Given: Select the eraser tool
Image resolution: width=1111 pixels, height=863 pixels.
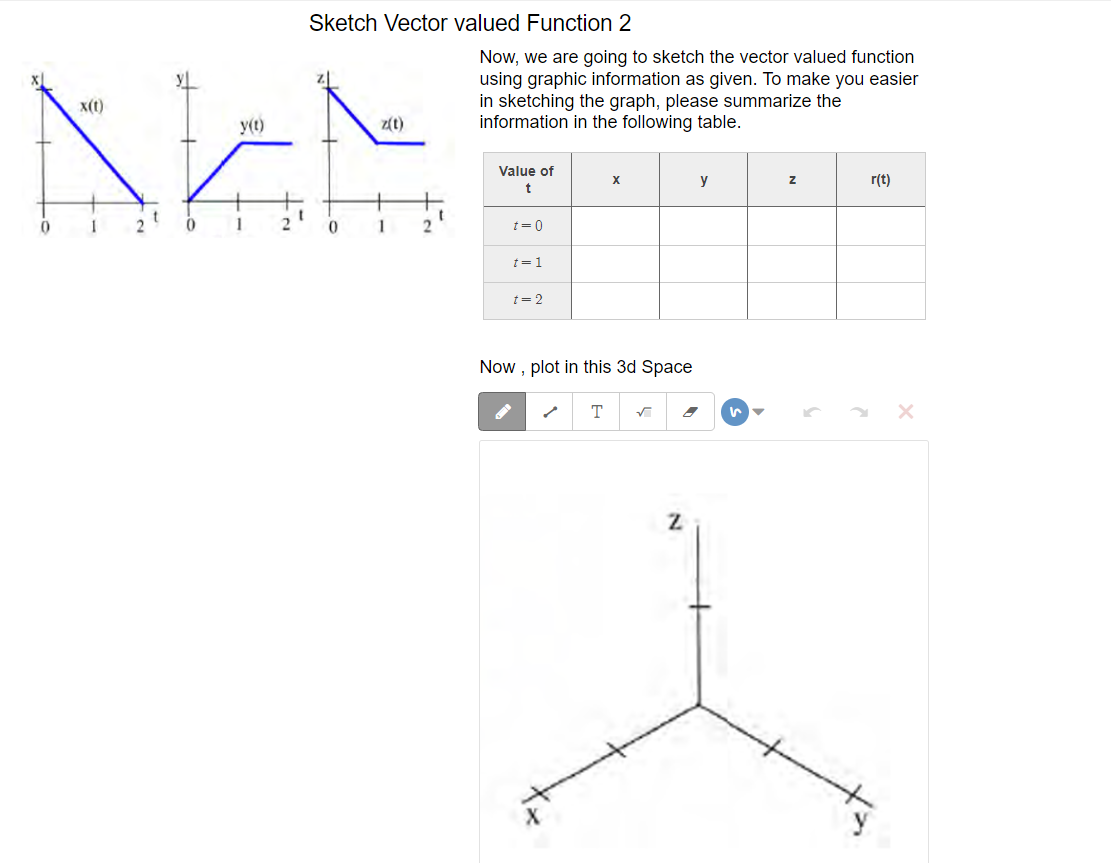Looking at the screenshot, I should (688, 411).
